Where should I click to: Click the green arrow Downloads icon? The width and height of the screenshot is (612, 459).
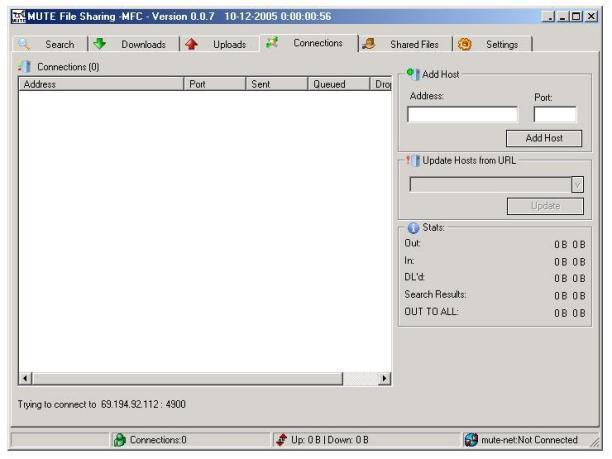coord(99,44)
